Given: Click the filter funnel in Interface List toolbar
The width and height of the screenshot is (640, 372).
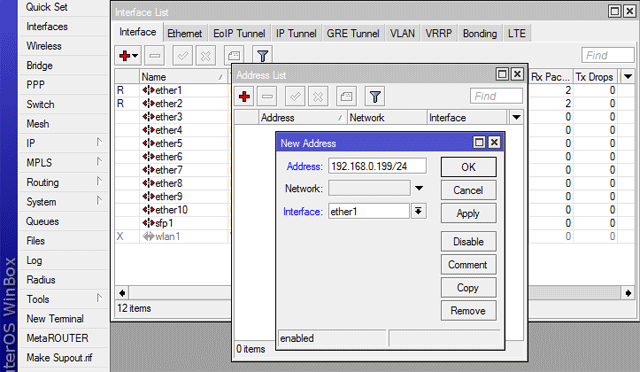Looking at the screenshot, I should [263, 56].
